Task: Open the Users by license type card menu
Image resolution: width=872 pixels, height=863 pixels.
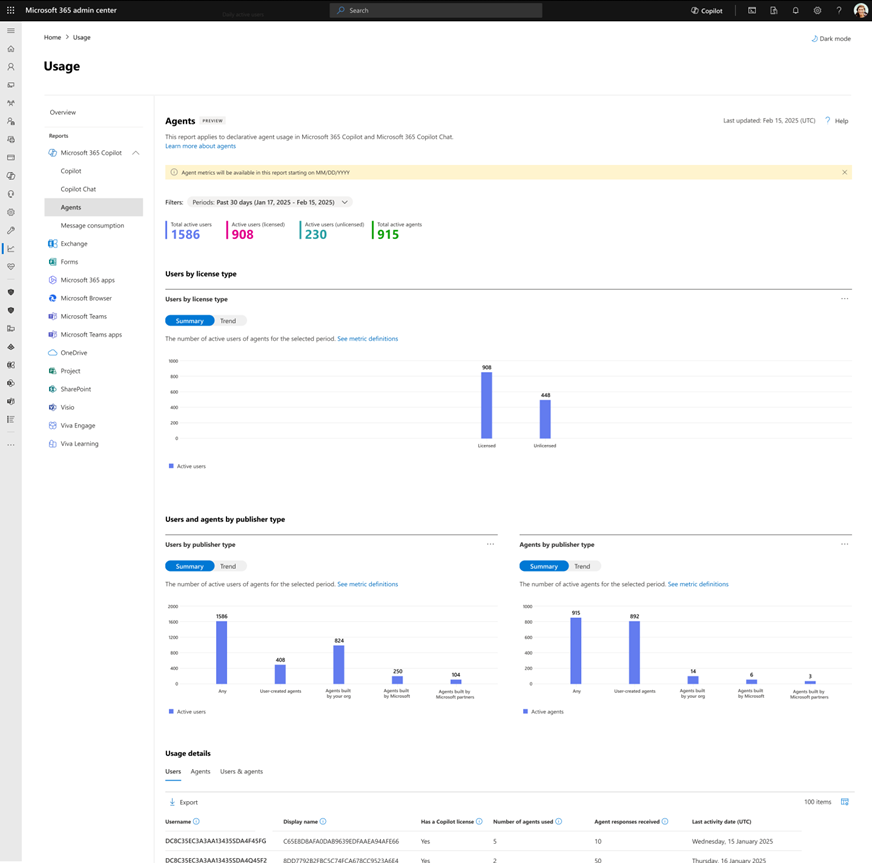Action: tap(845, 298)
